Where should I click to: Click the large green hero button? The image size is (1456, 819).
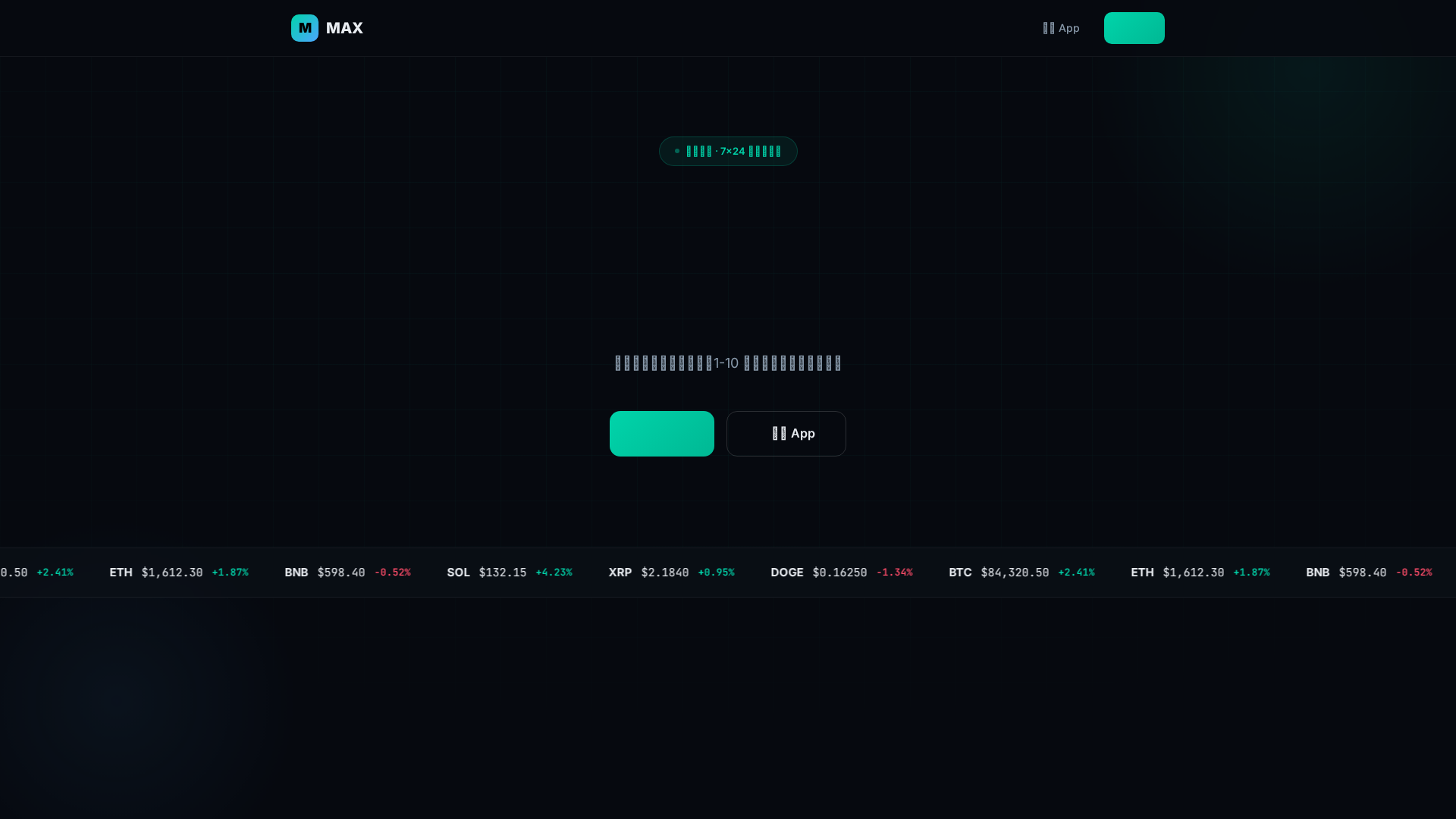662,434
